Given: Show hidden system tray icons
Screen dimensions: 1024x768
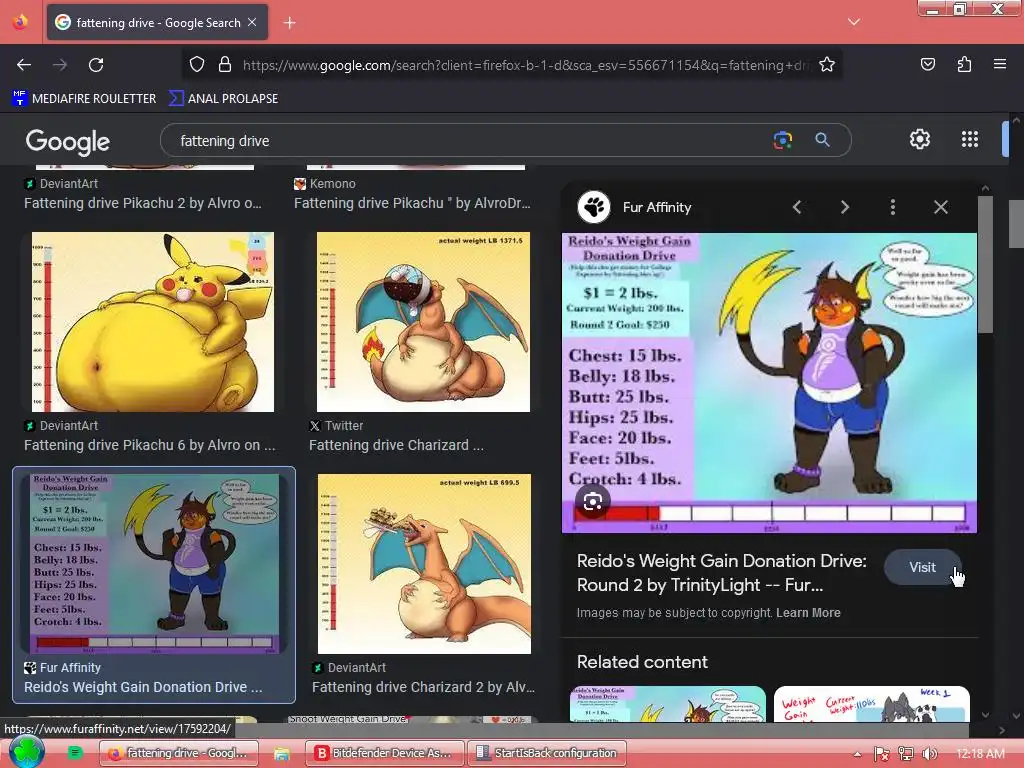Looking at the screenshot, I should point(857,754).
